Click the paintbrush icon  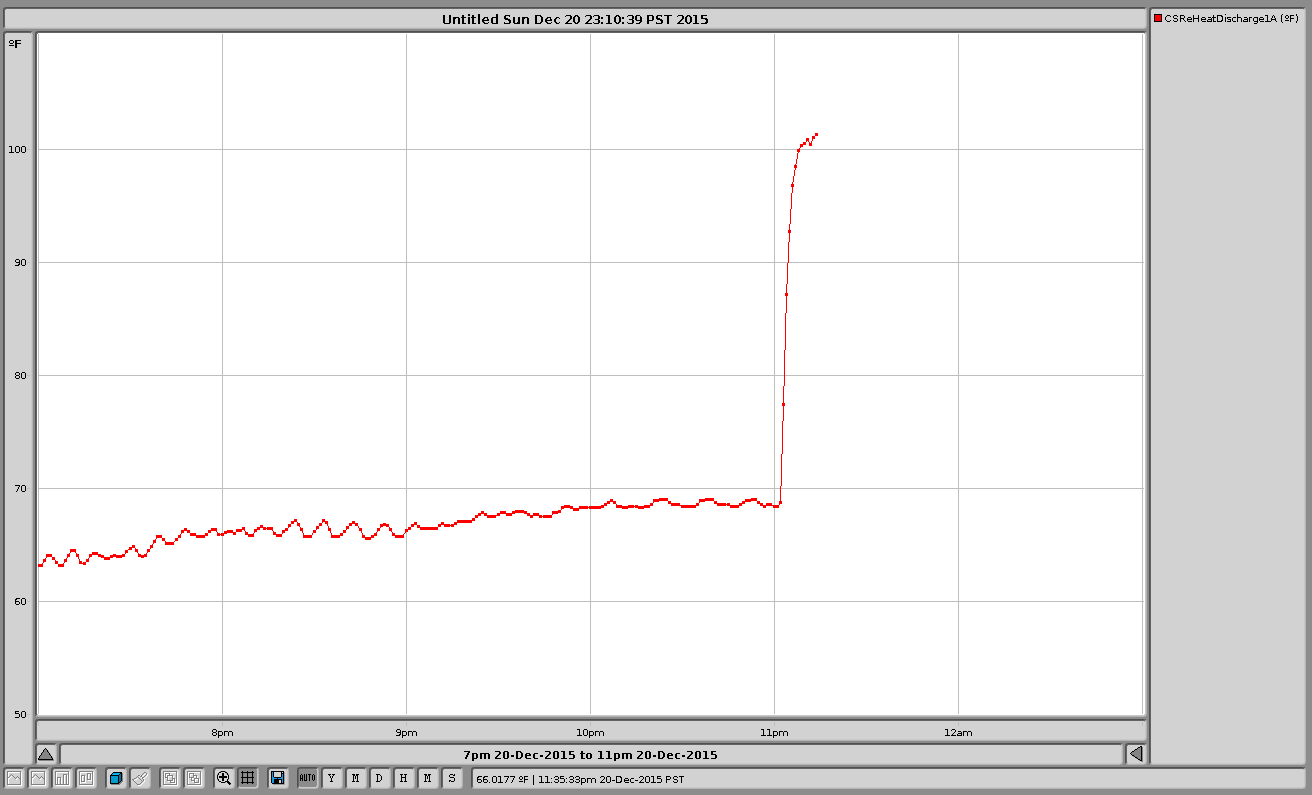[140, 778]
